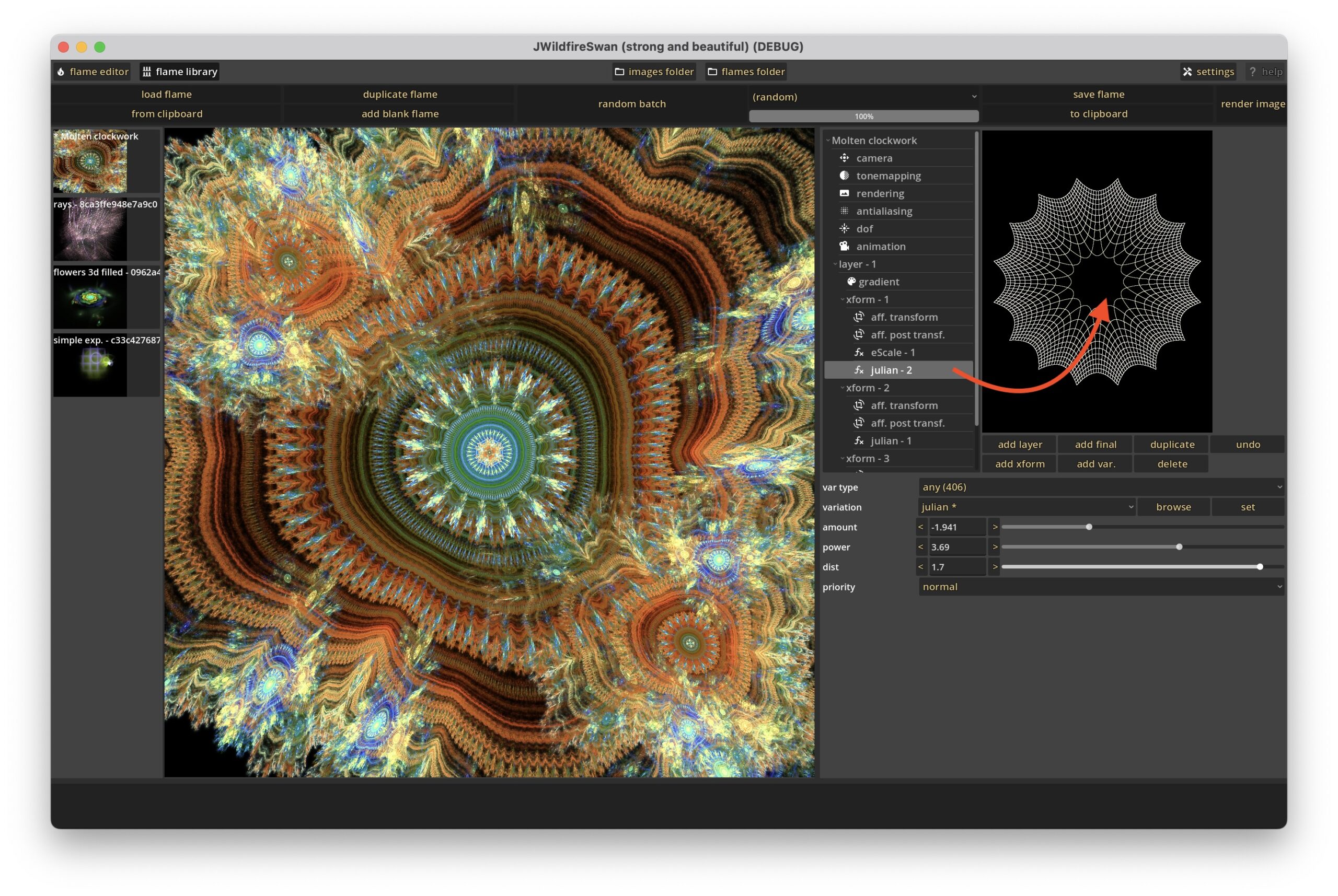Open the var type dropdown

pyautogui.click(x=1101, y=487)
